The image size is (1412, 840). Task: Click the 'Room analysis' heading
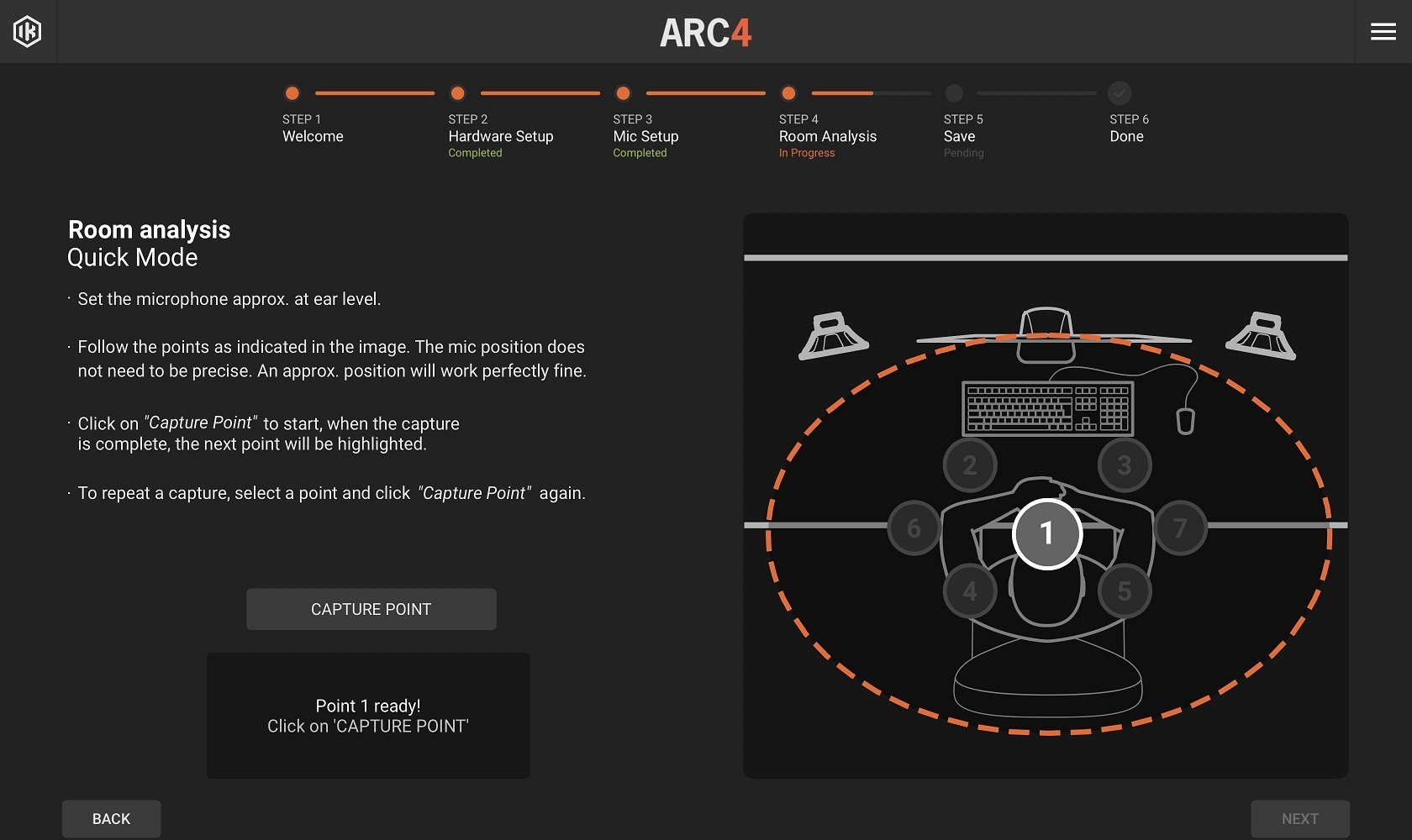pyautogui.click(x=149, y=229)
